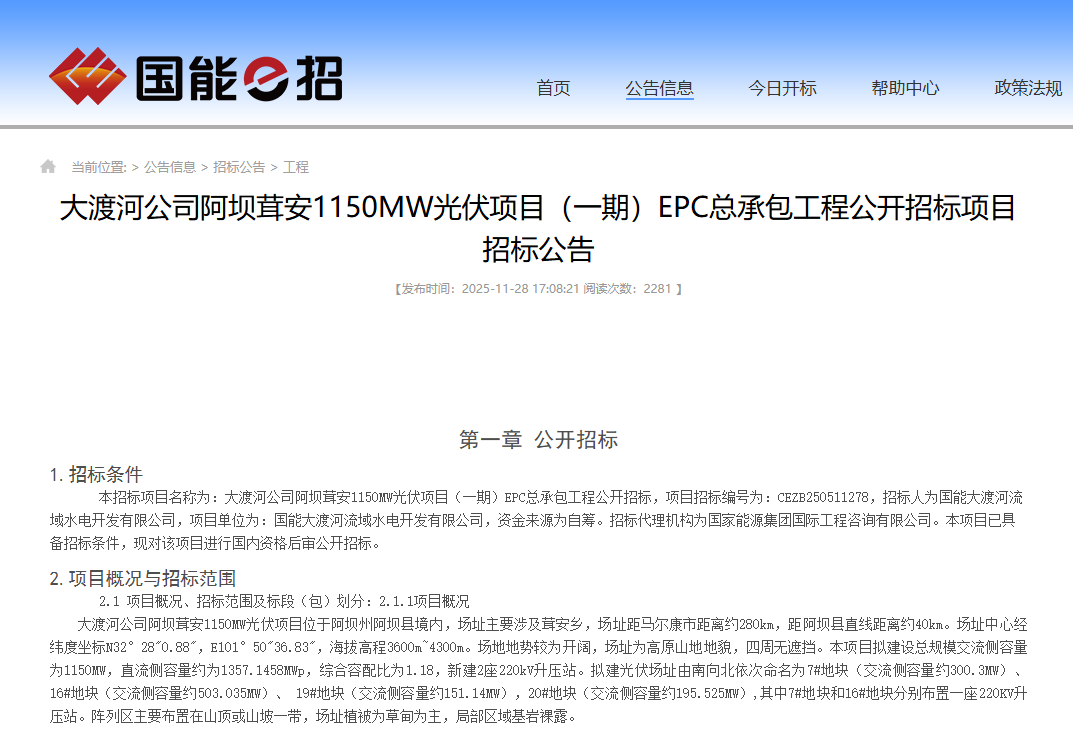Screen dimensions: 1073x731
Task: Open the 首页 navigation menu item
Action: [553, 88]
